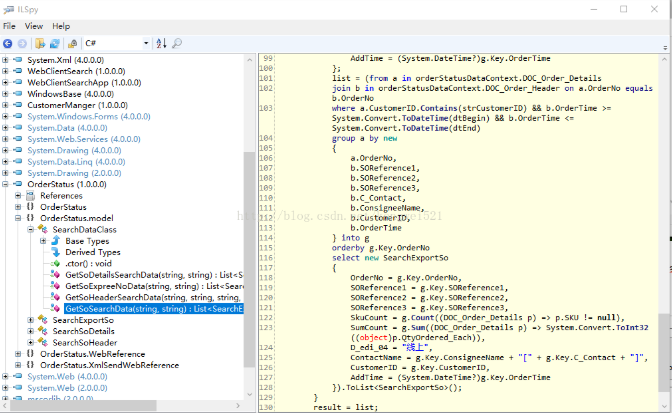This screenshot has height=413, width=672.
Task: Click code panel scroll-up arrow
Action: pyautogui.click(x=664, y=60)
